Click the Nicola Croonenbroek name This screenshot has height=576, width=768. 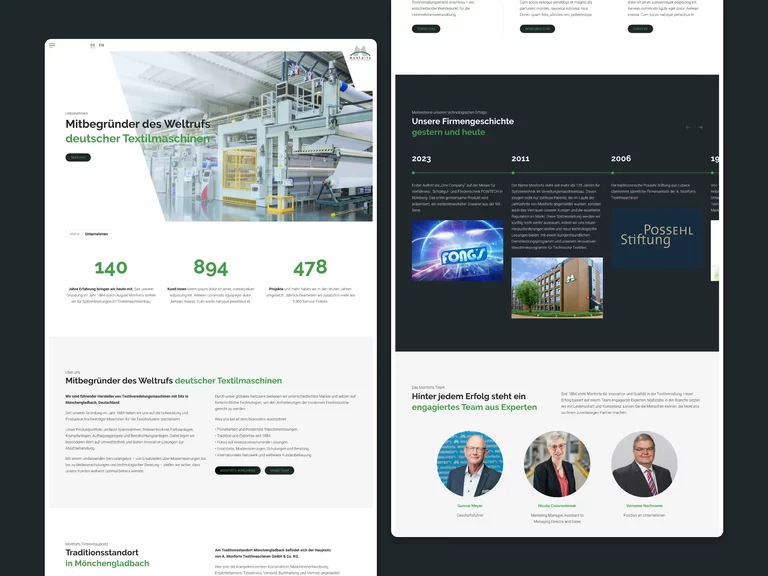[557, 505]
